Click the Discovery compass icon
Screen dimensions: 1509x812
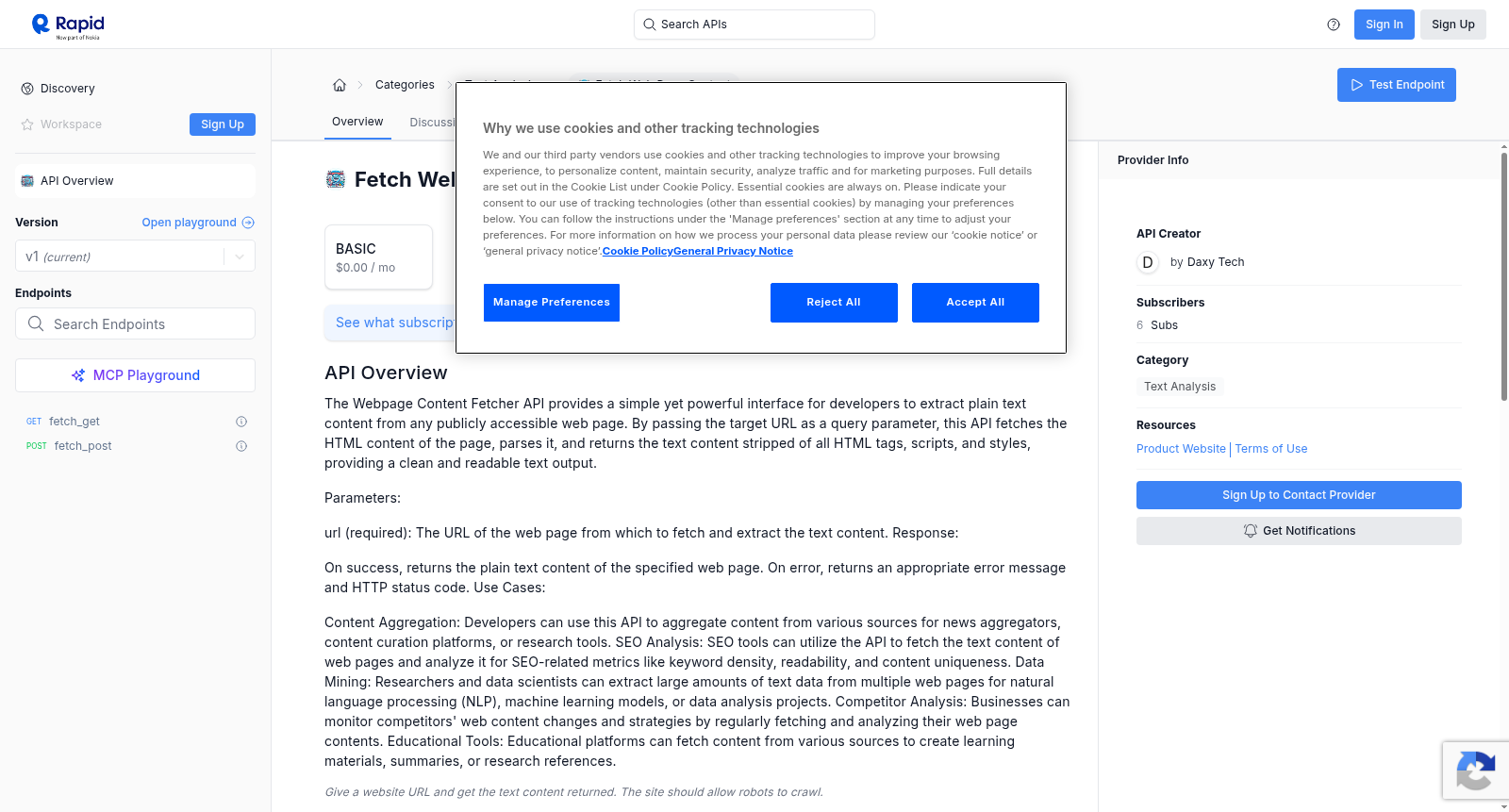tap(27, 89)
